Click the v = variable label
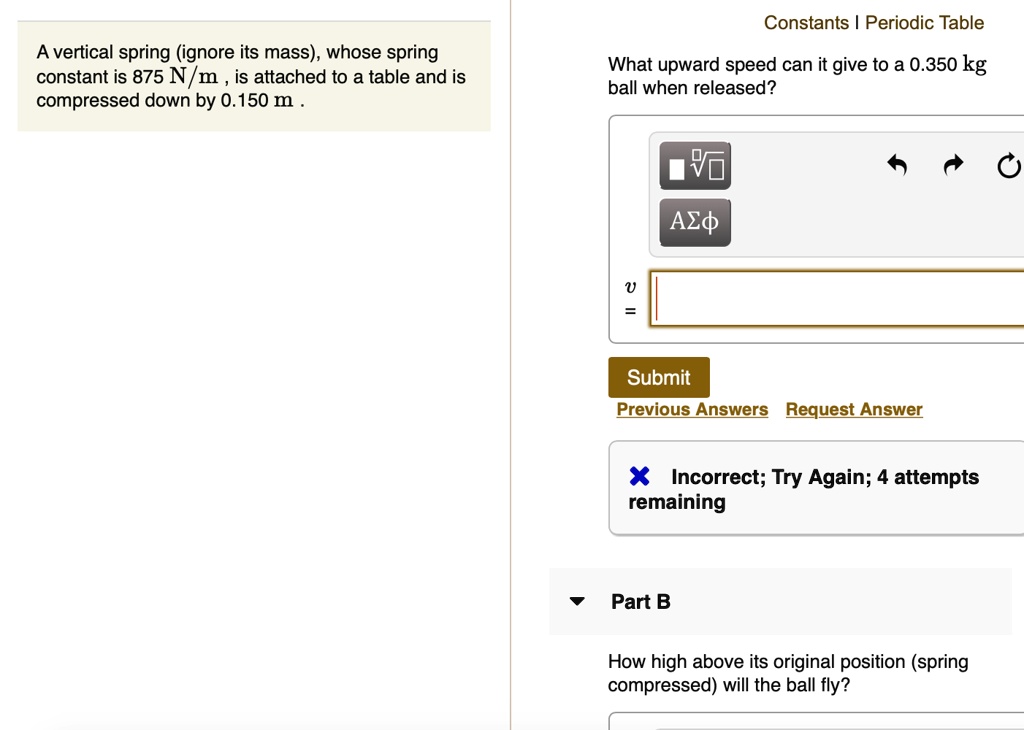 click(x=630, y=298)
